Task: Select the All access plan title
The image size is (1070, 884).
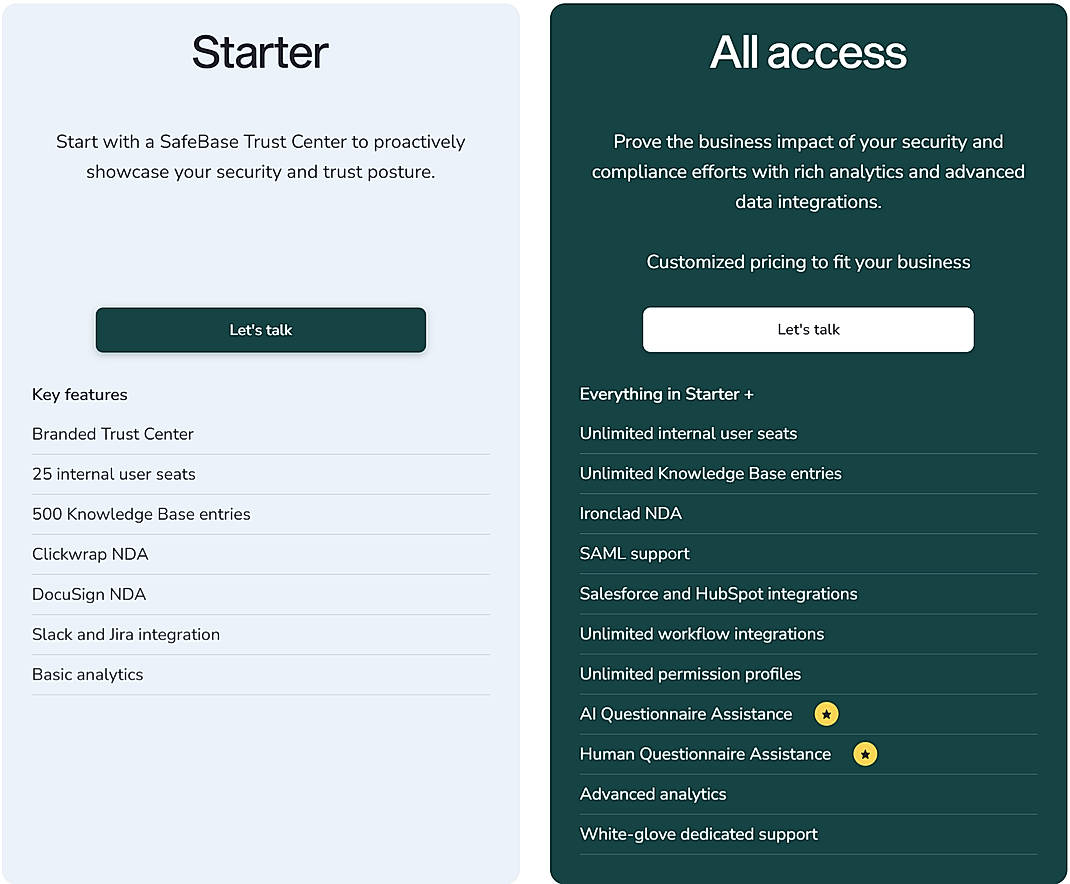Action: [x=807, y=52]
